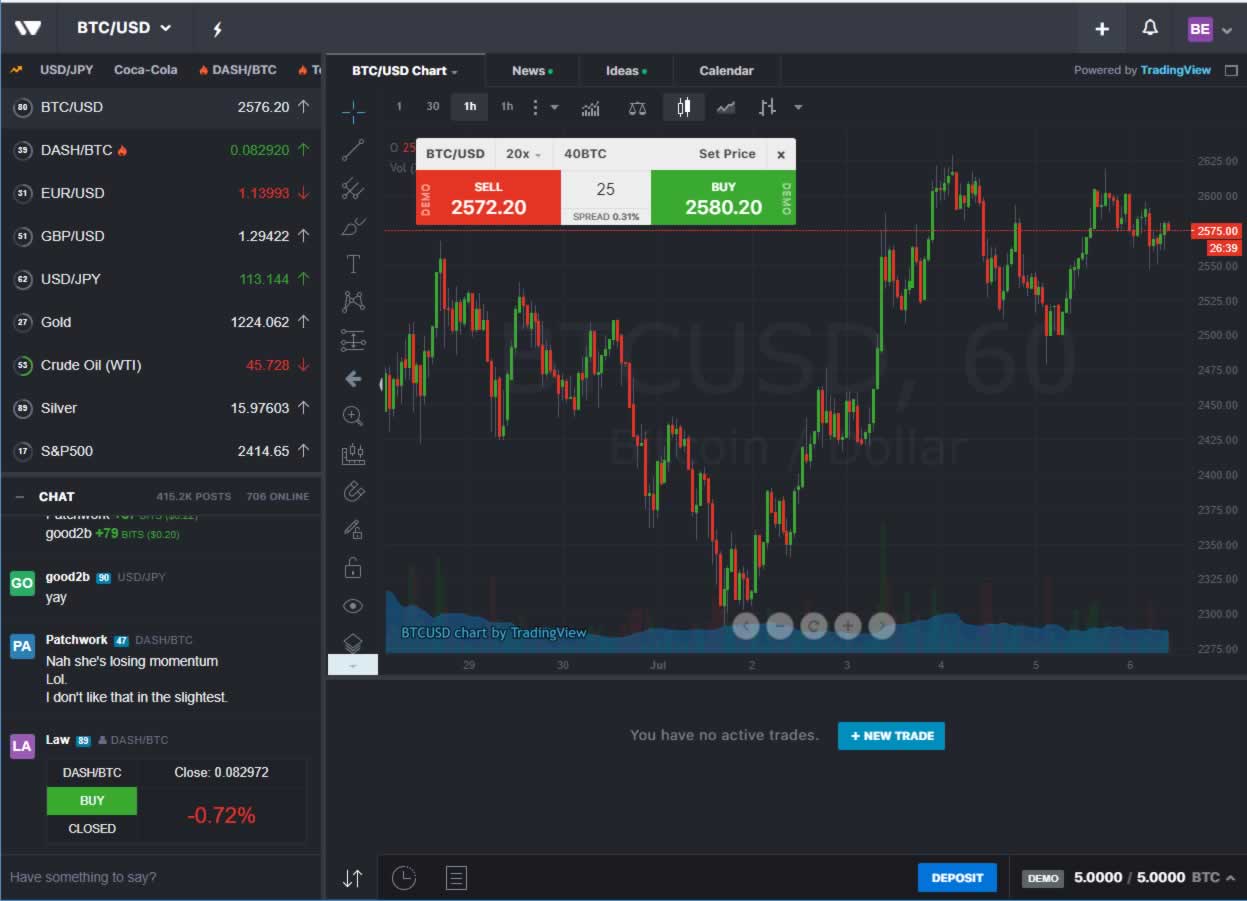1247x901 pixels.
Task: Select the pitchfork drawing tool
Action: [353, 188]
